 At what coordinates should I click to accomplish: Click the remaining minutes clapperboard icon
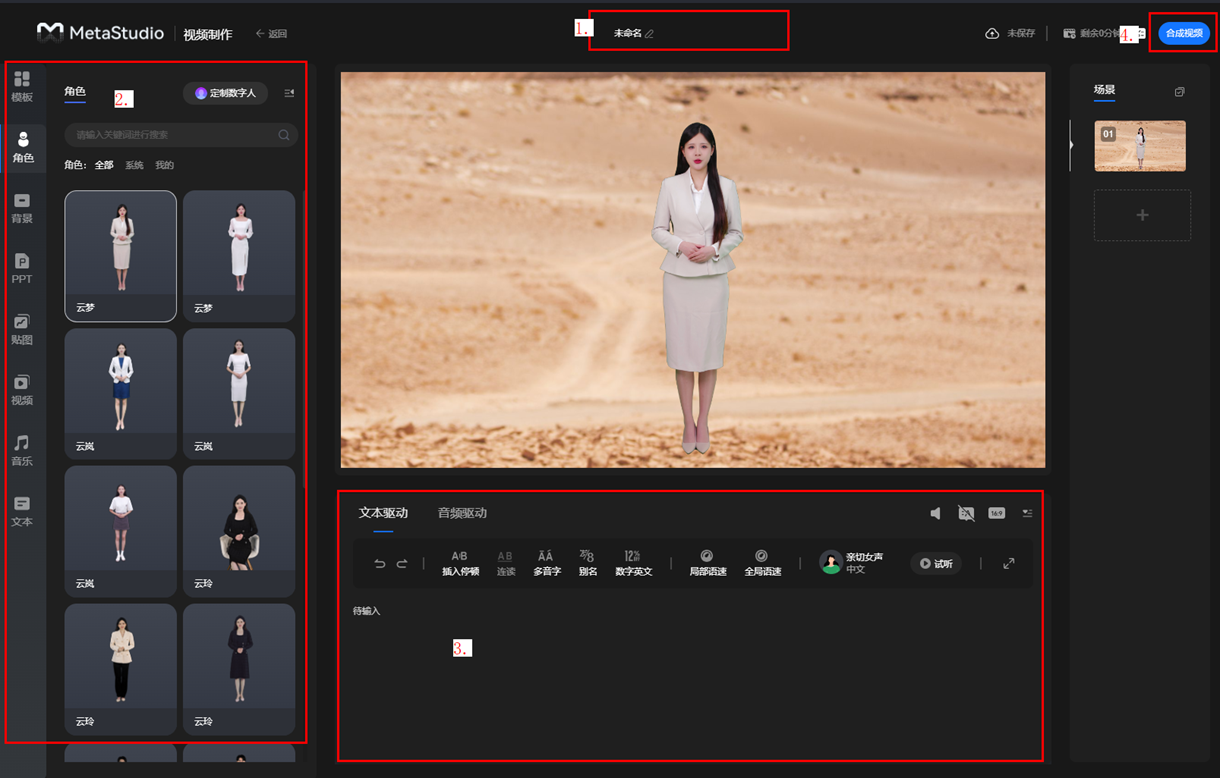click(x=1069, y=34)
